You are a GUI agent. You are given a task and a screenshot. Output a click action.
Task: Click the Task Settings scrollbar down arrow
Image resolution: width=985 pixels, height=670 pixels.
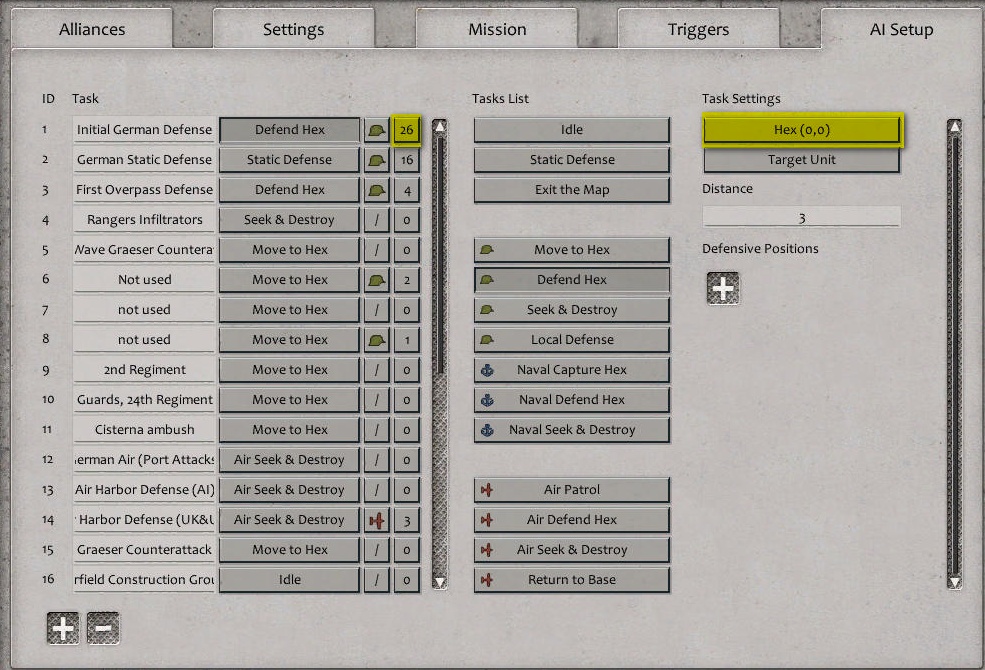click(x=955, y=582)
